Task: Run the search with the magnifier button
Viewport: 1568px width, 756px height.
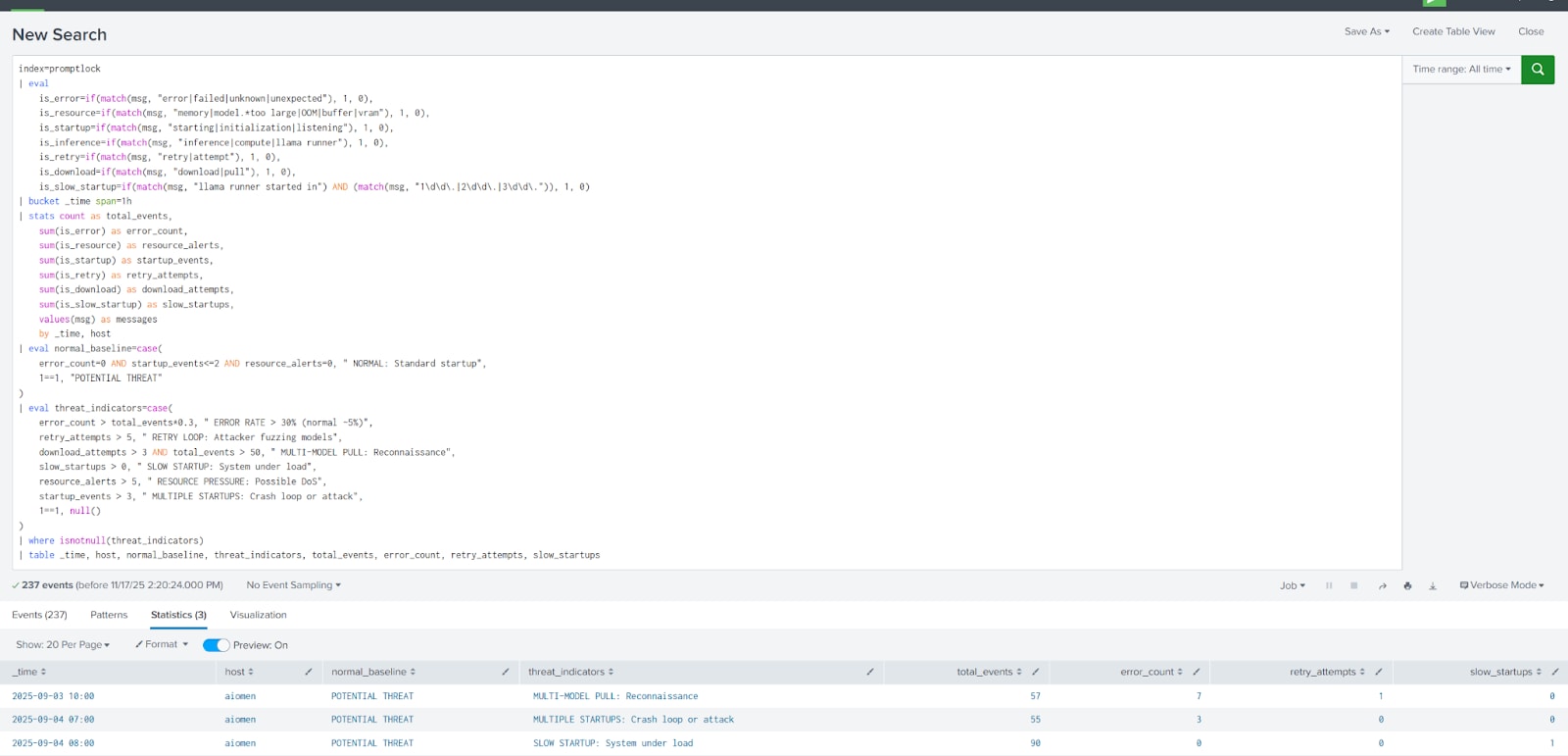Action: click(x=1537, y=70)
